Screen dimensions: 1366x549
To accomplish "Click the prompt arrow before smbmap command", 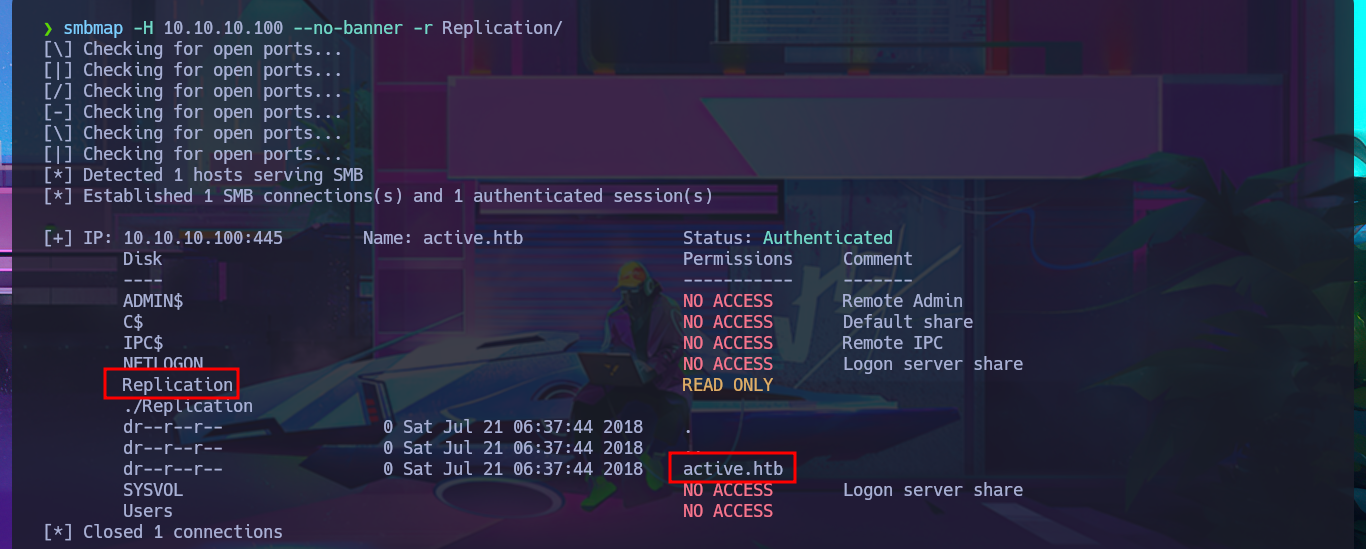I will tap(48, 28).
